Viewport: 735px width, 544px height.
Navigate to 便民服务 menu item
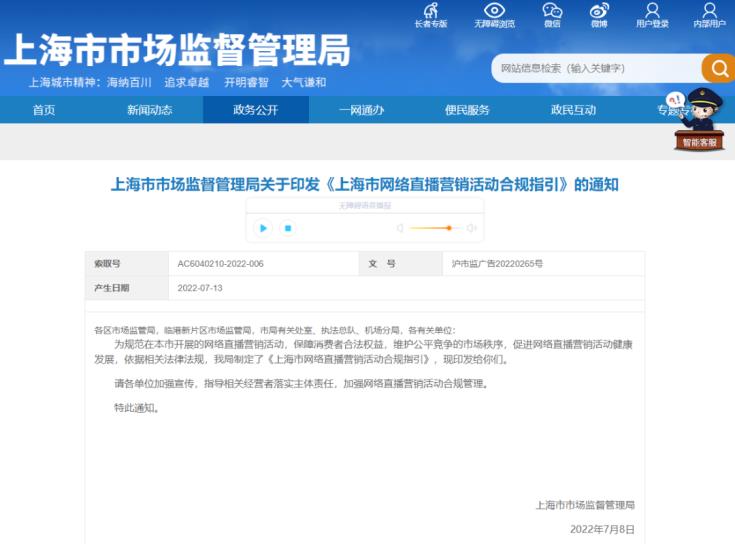467,110
